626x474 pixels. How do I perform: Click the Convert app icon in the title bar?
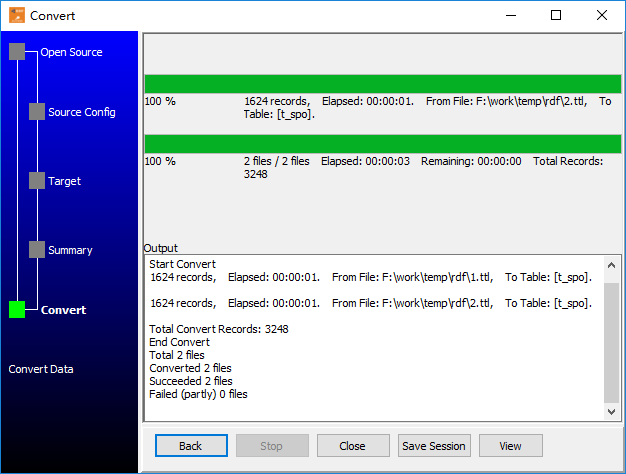click(17, 15)
